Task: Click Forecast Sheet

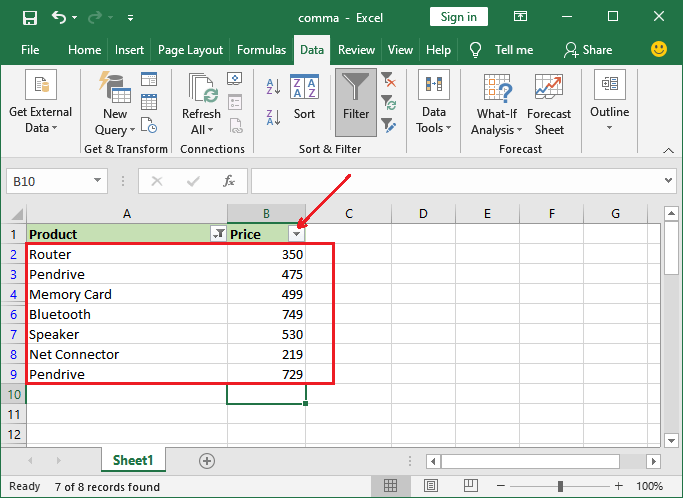Action: [x=549, y=104]
